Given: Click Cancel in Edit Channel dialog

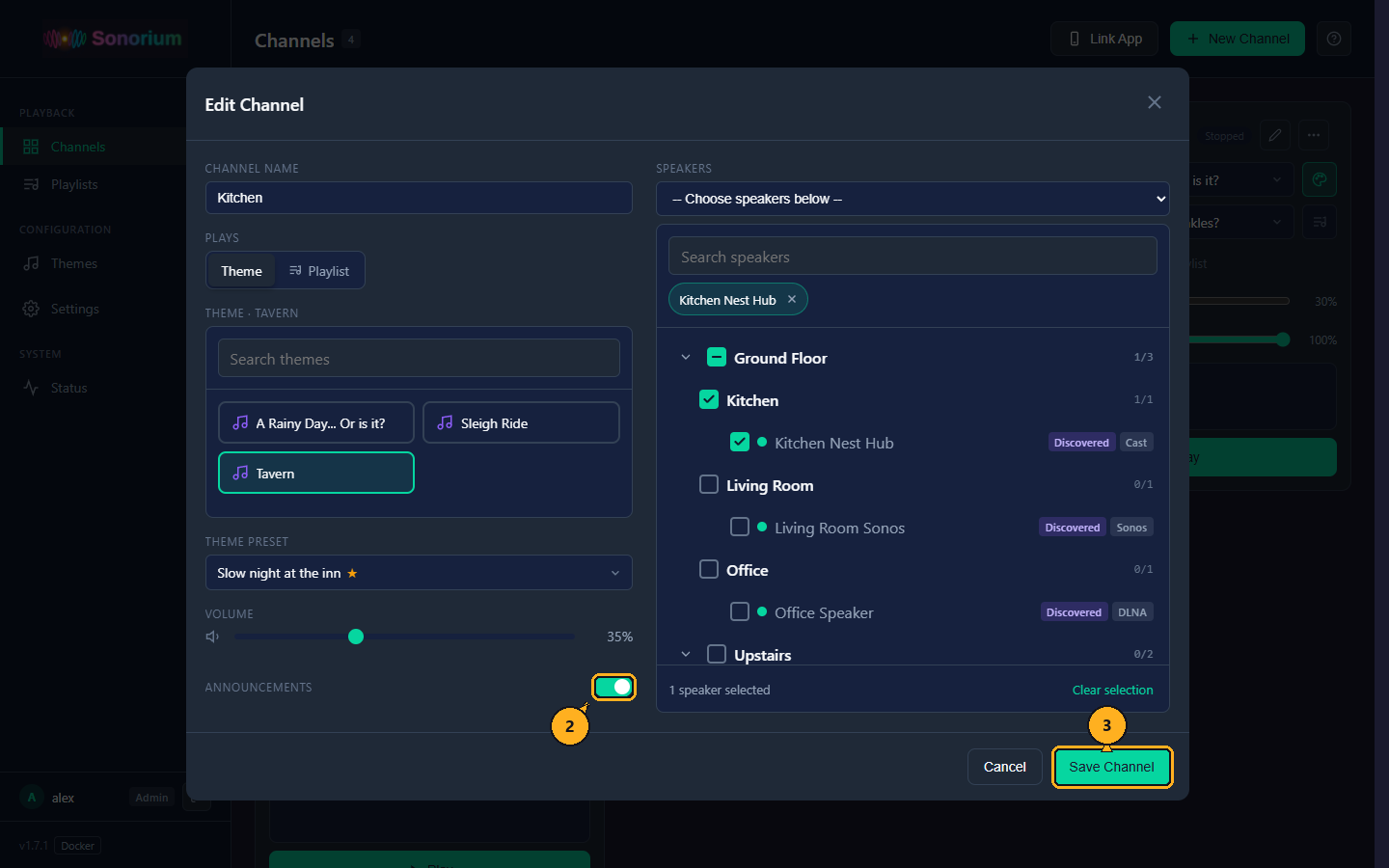Looking at the screenshot, I should tap(1004, 767).
